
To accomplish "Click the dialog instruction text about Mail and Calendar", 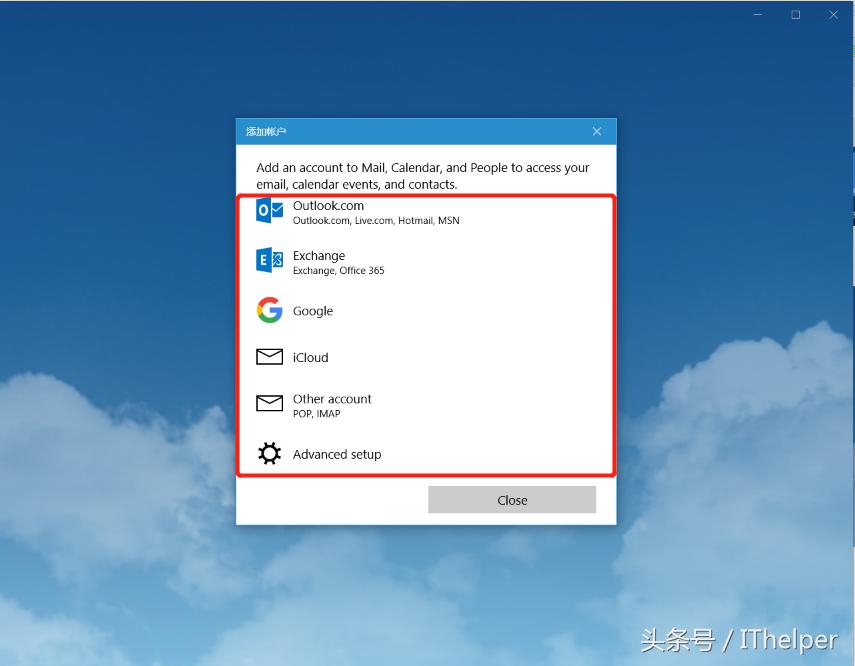I will (425, 175).
